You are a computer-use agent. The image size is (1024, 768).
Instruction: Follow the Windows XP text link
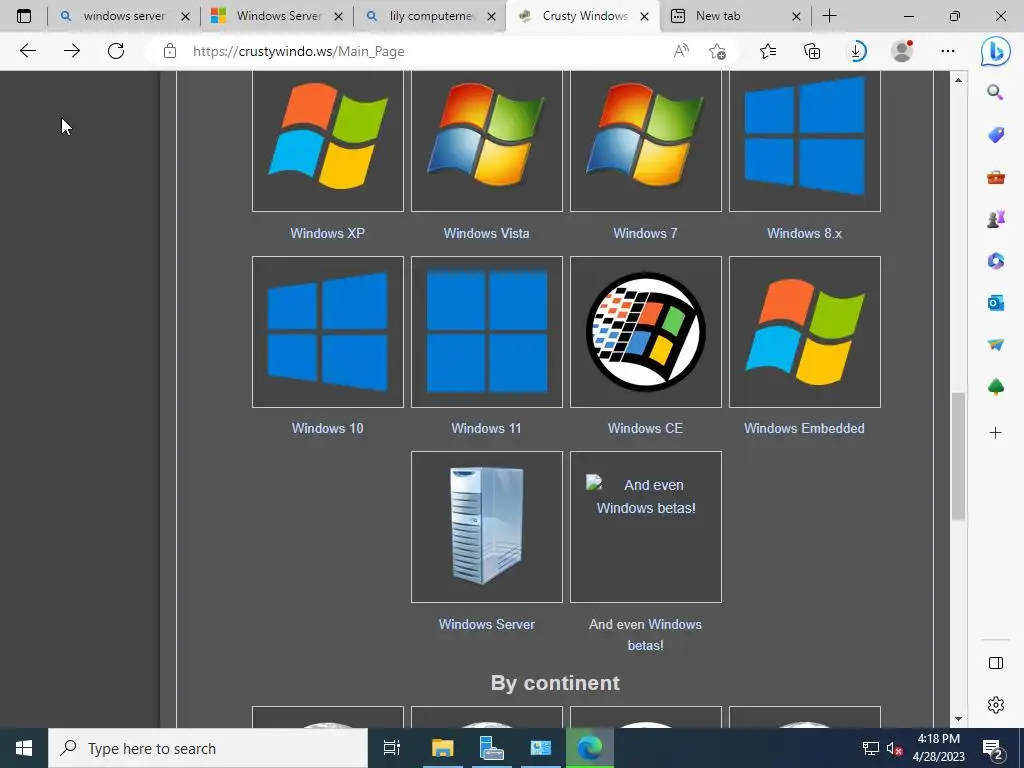(x=328, y=233)
